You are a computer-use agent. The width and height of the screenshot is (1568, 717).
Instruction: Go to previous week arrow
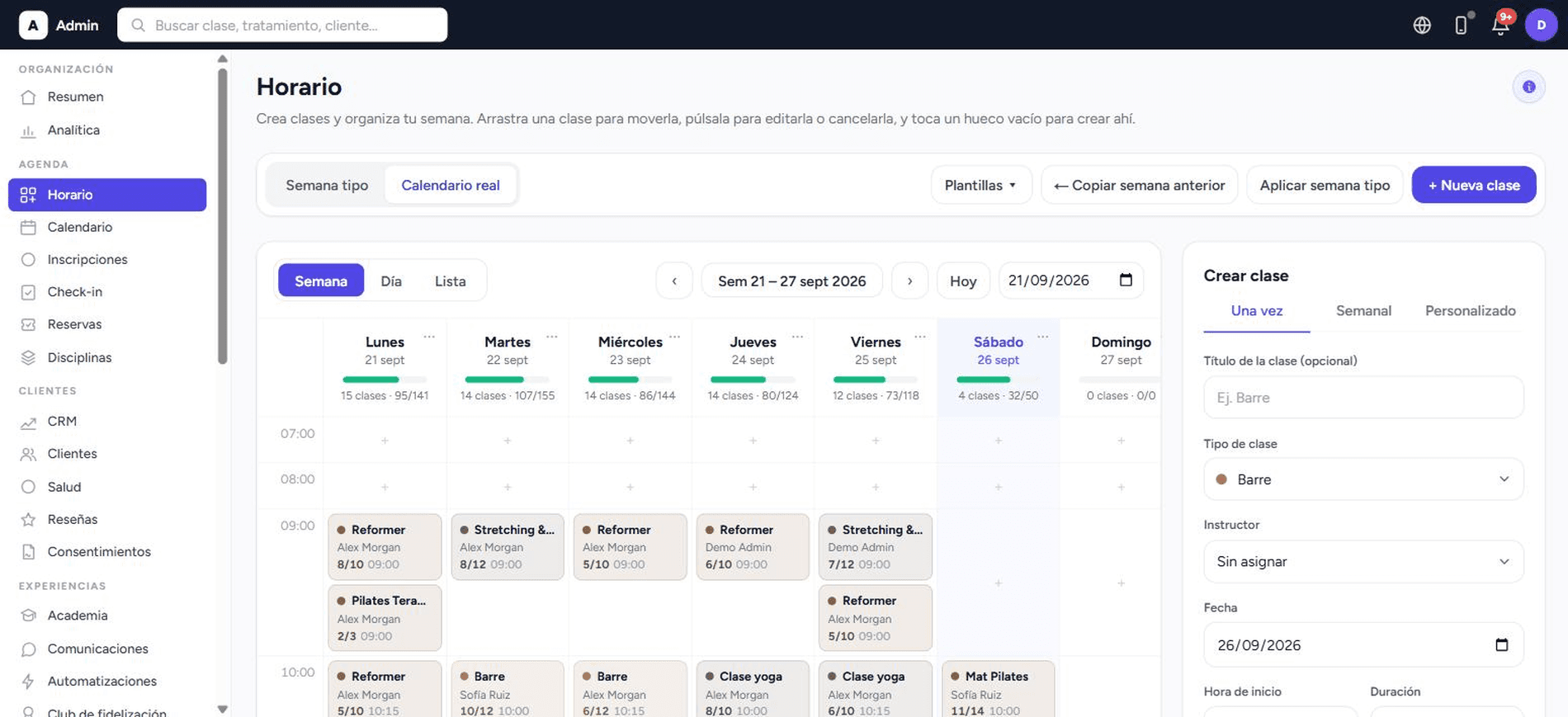point(674,281)
